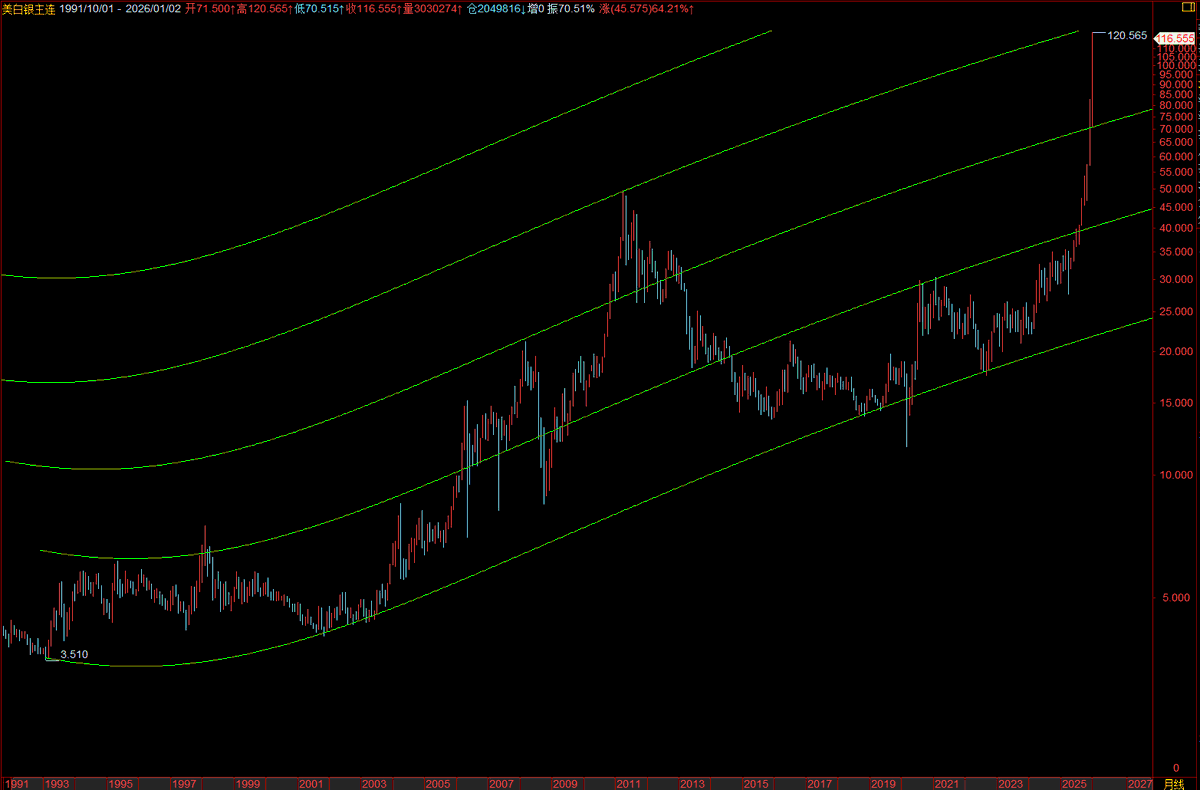
Task: Click the 20.000 price axis label
Action: [1177, 351]
